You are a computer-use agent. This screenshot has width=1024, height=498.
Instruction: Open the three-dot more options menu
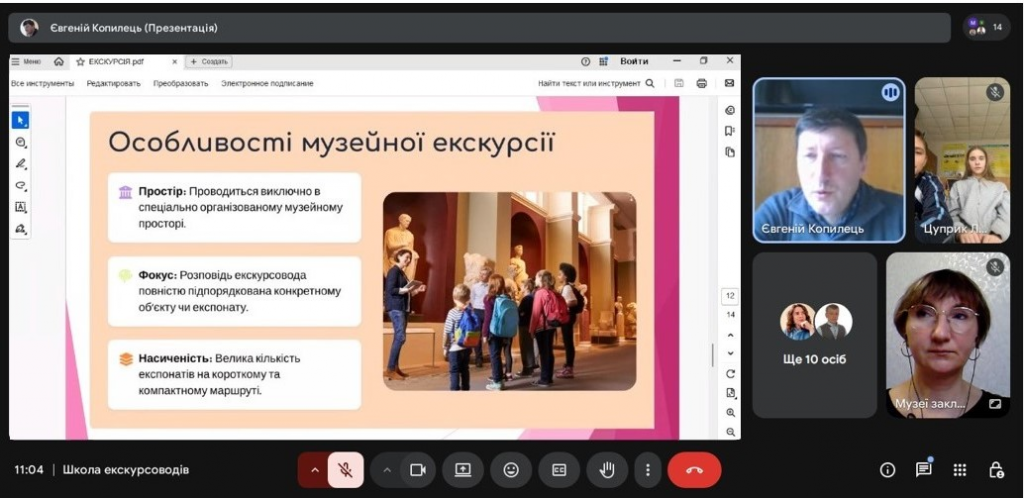point(648,470)
